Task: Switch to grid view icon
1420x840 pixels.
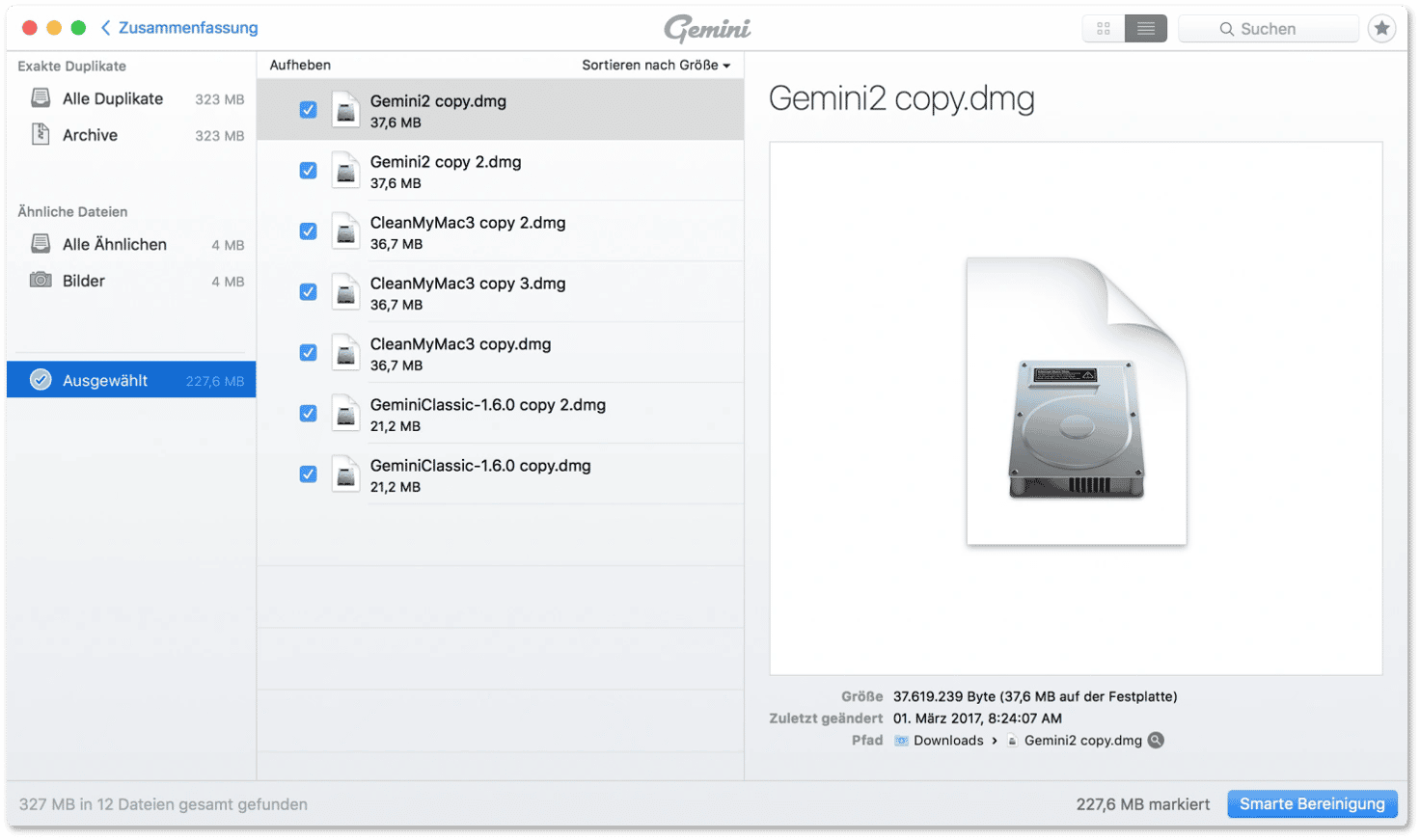Action: point(1104,29)
